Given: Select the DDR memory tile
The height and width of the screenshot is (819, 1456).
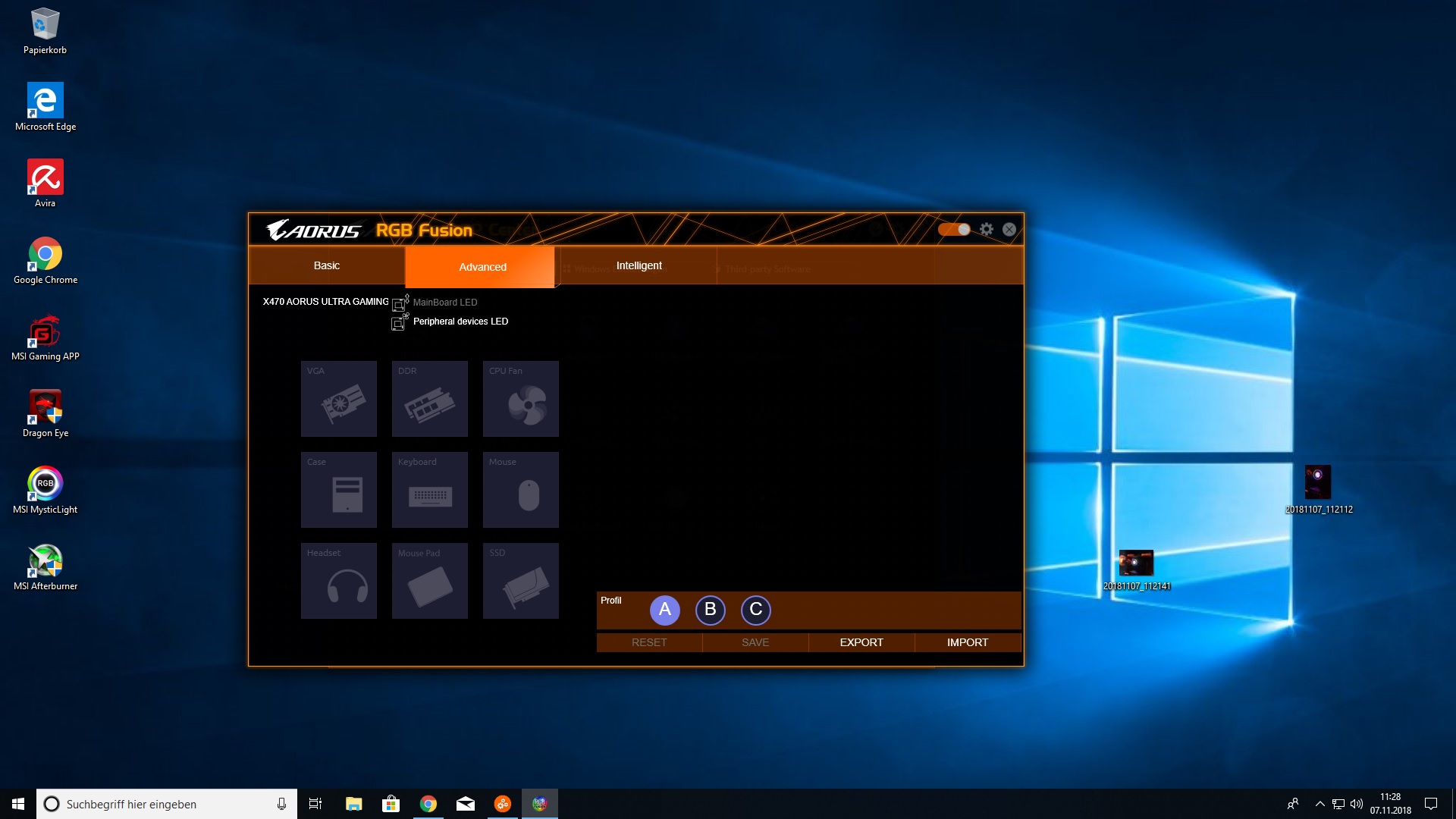Looking at the screenshot, I should tap(430, 399).
